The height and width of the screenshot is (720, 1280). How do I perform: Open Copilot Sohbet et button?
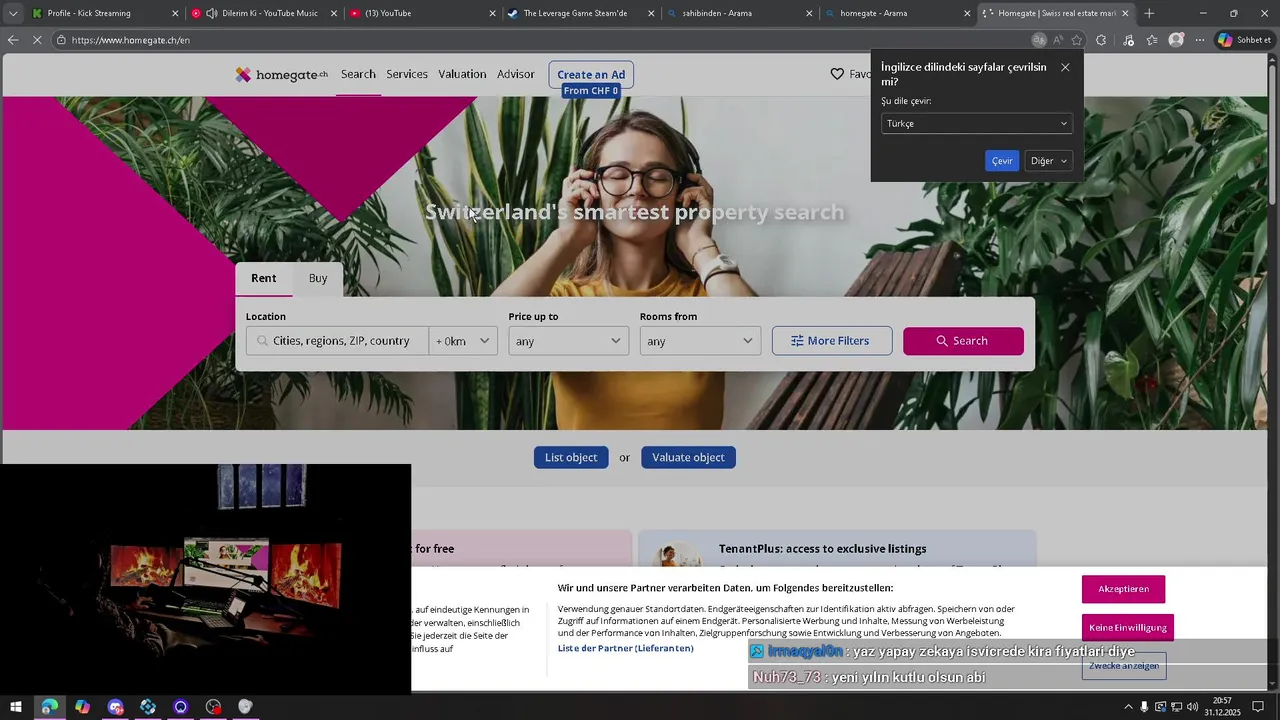pos(1244,40)
